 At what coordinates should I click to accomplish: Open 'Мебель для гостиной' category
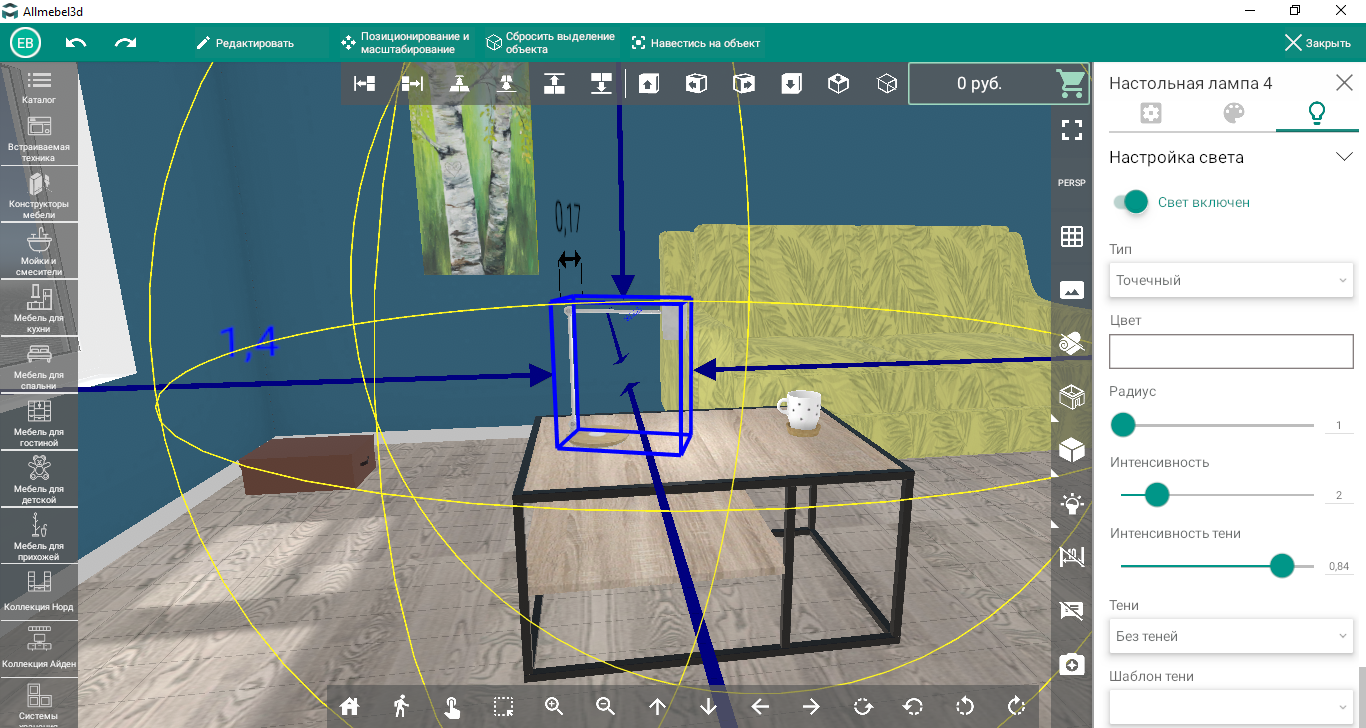(x=40, y=423)
